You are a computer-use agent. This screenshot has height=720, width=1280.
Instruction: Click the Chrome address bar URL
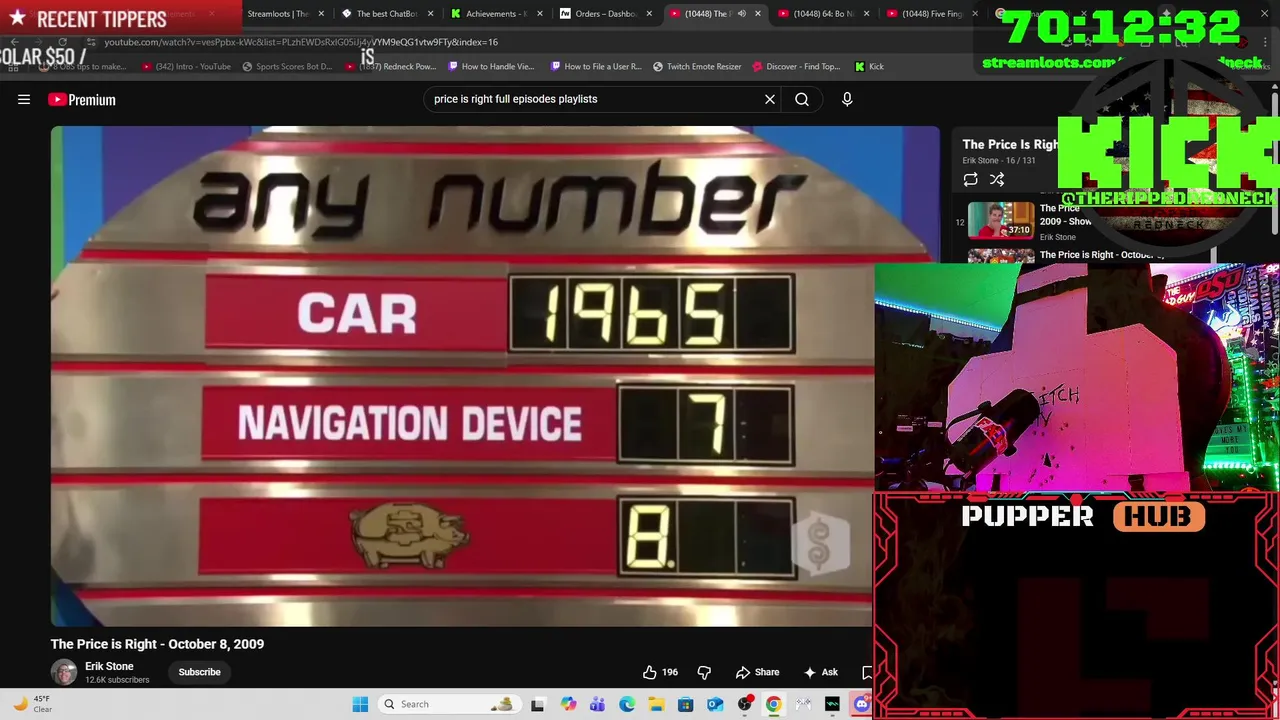coord(300,42)
